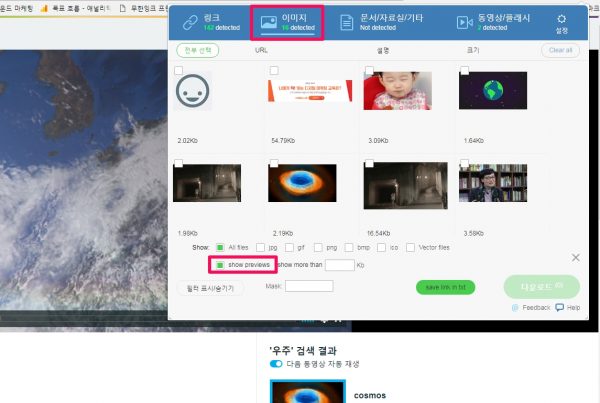Enable the bmp filter checkbox
600x403 pixels.
pos(349,248)
